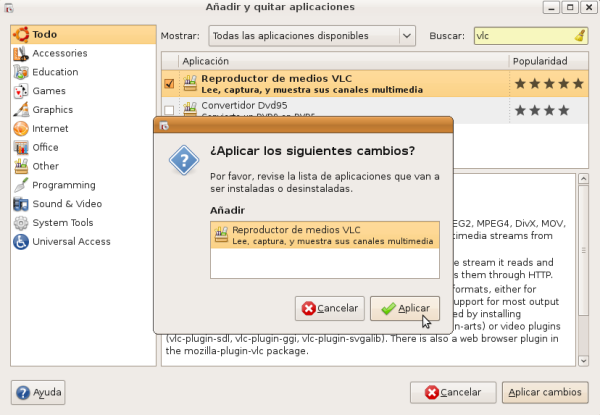600x415 pixels.
Task: Open the Sound & Video category
Action: (x=66, y=204)
